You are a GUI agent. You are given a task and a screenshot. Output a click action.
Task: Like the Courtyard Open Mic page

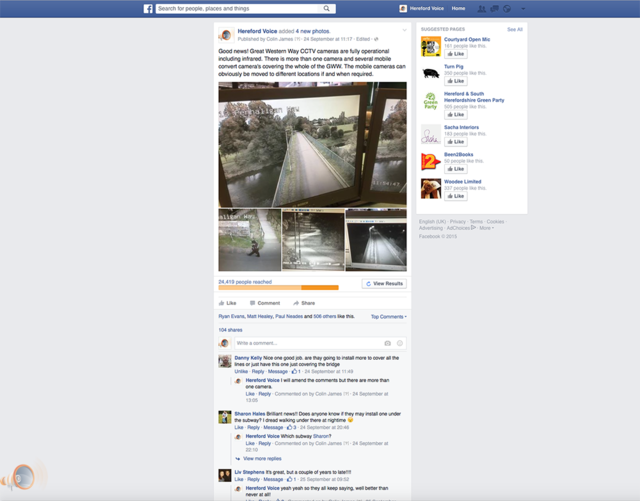[458, 53]
